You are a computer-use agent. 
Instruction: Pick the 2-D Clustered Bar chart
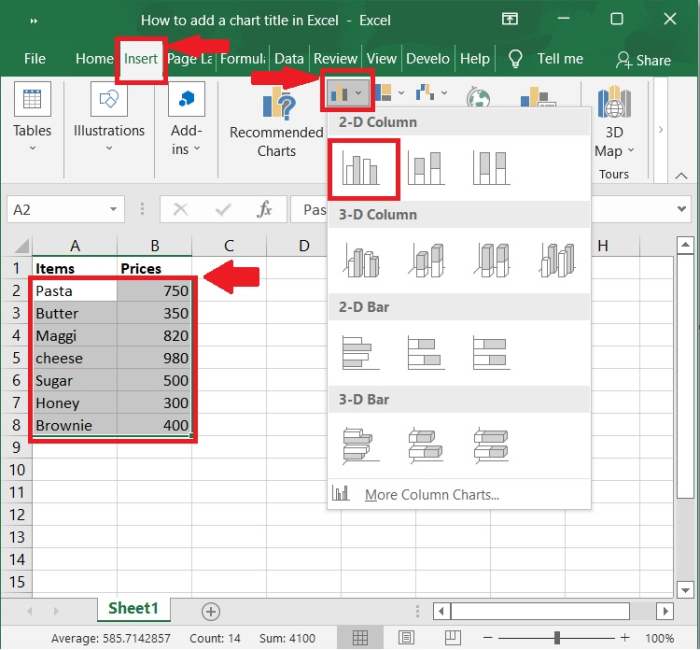361,353
